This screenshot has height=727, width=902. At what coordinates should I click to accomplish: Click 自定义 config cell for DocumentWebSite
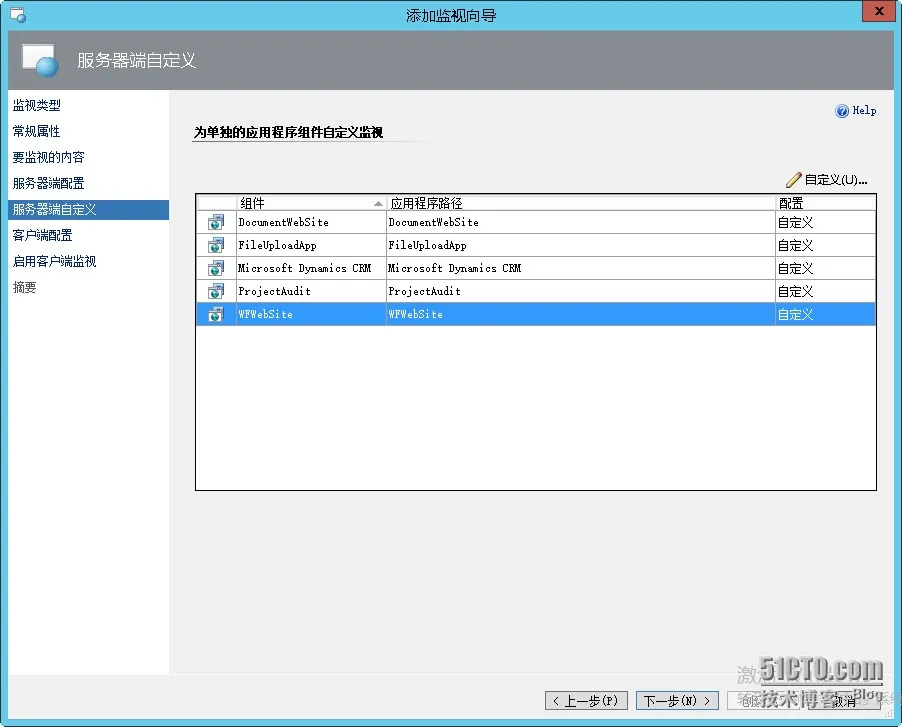click(825, 223)
